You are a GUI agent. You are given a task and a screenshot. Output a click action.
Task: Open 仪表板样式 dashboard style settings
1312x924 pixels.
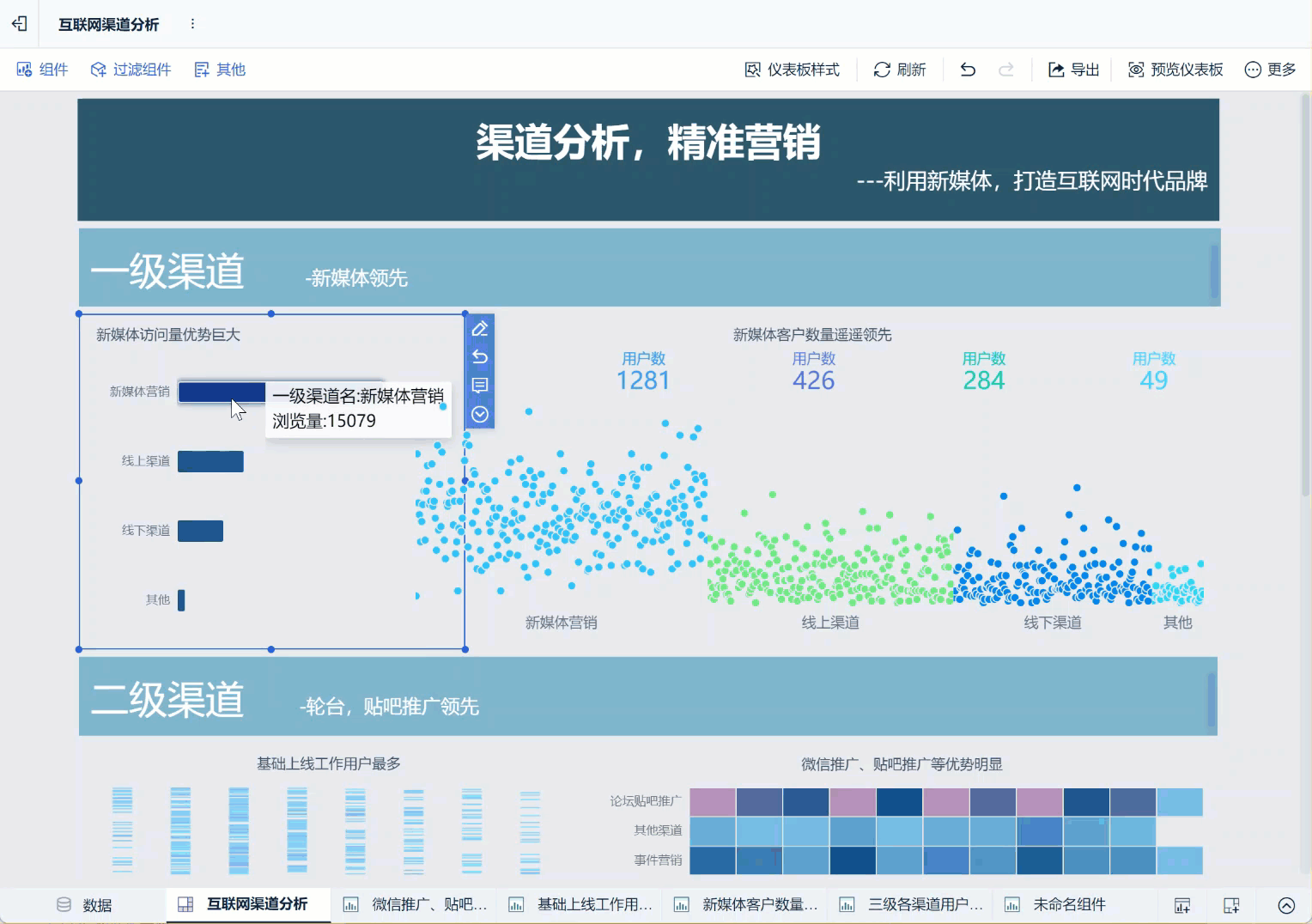pyautogui.click(x=792, y=70)
